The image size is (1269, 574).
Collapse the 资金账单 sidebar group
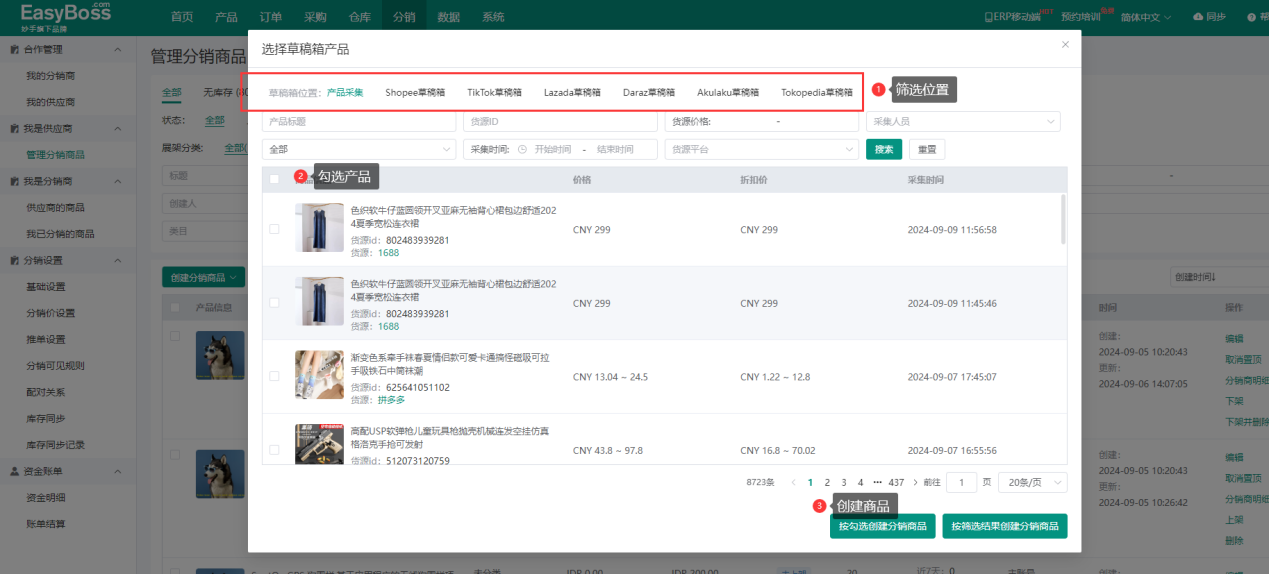pos(118,471)
